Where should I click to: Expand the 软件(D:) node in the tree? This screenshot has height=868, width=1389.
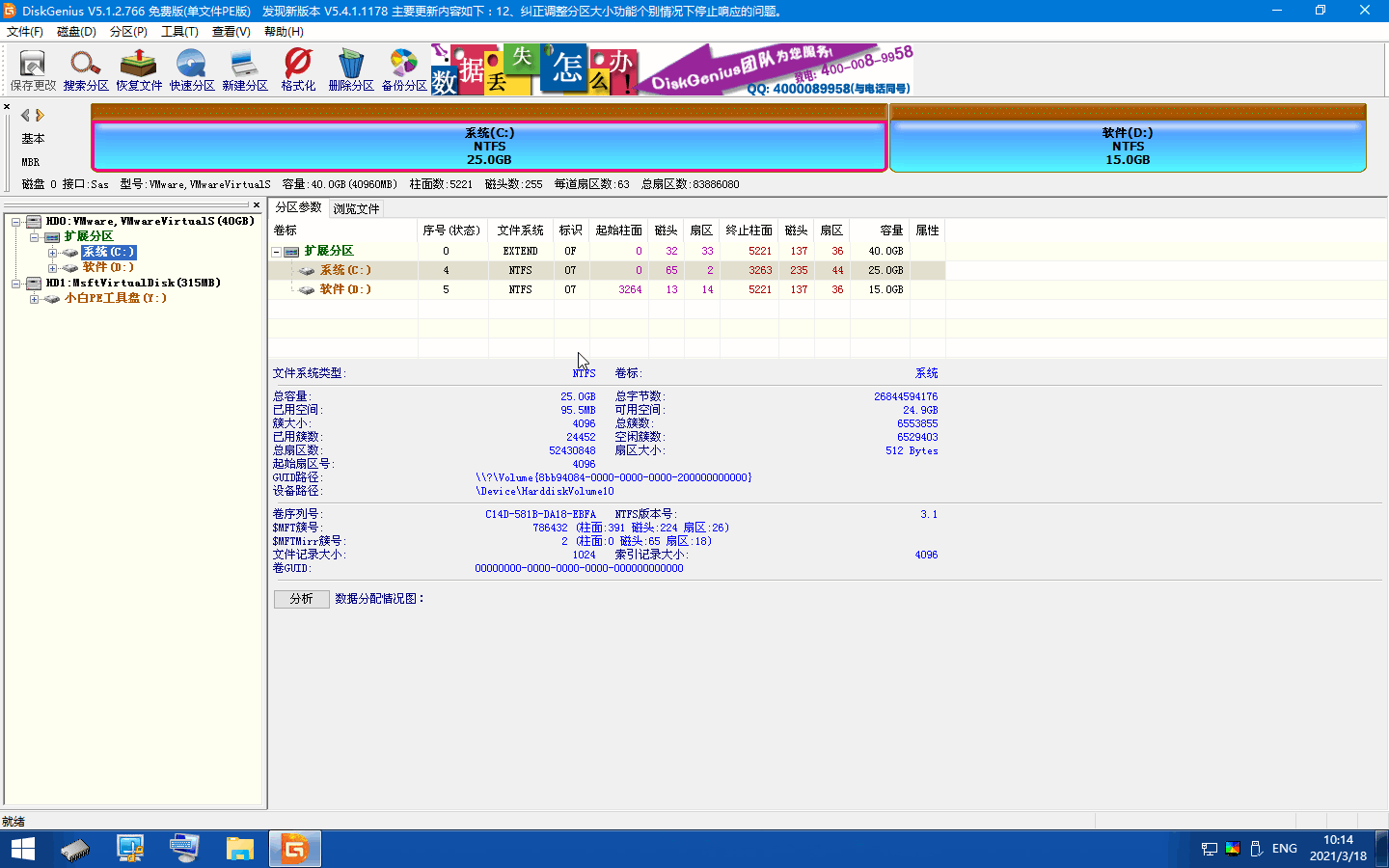point(52,268)
